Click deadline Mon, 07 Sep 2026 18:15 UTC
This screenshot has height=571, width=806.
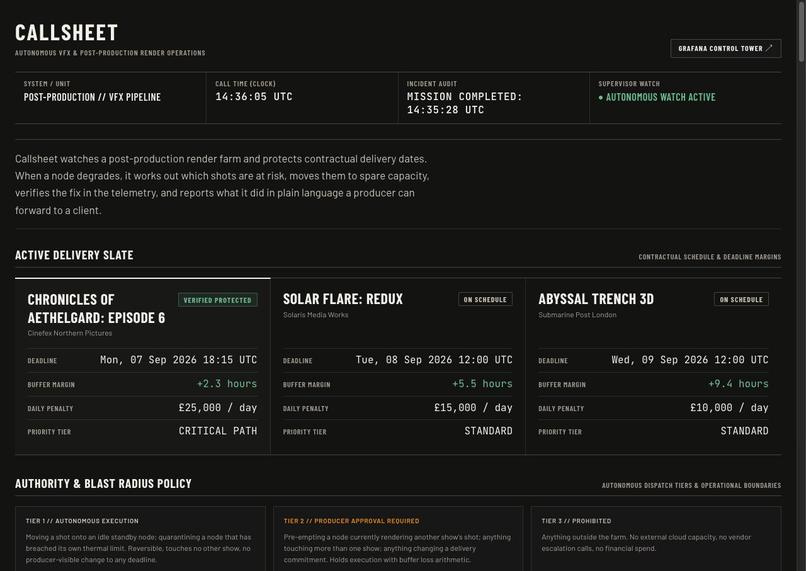[178, 360]
